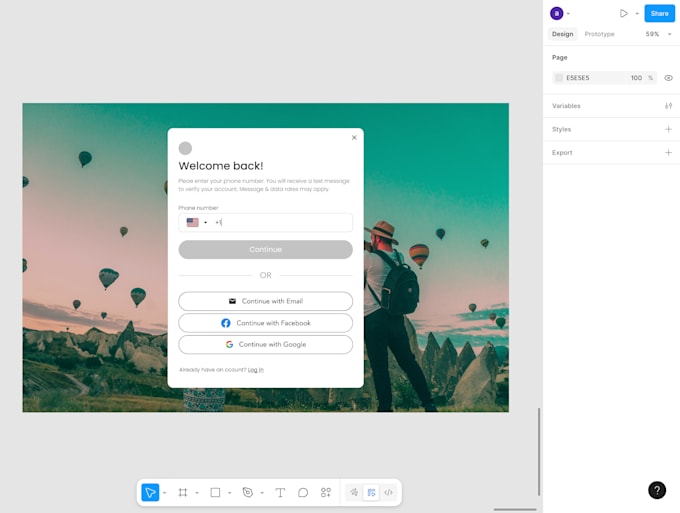Image resolution: width=680 pixels, height=513 pixels.
Task: Open Move tool options dropdown arrow
Action: [x=165, y=493]
